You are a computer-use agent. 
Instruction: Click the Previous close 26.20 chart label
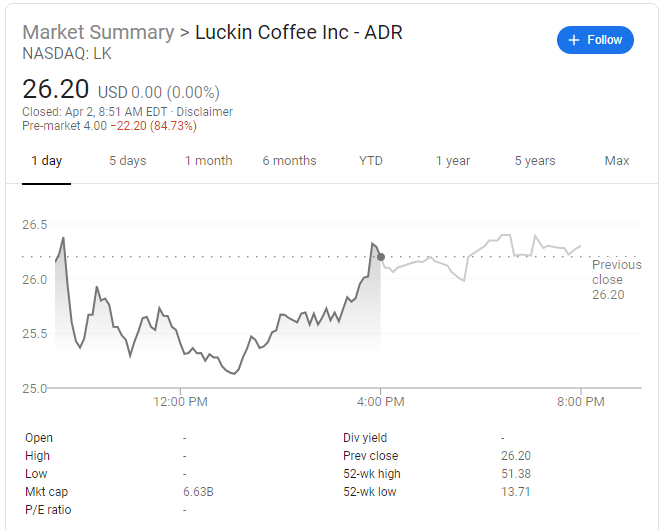(617, 280)
